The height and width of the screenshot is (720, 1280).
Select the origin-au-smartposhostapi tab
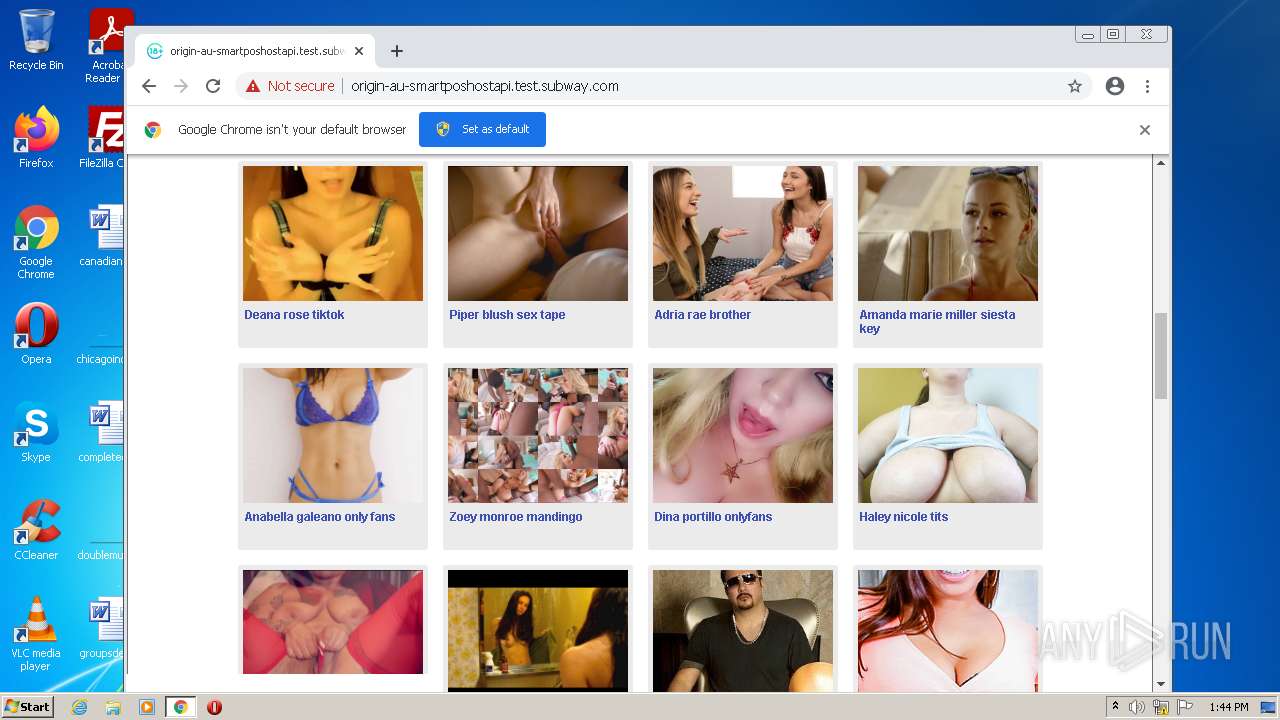click(x=255, y=51)
